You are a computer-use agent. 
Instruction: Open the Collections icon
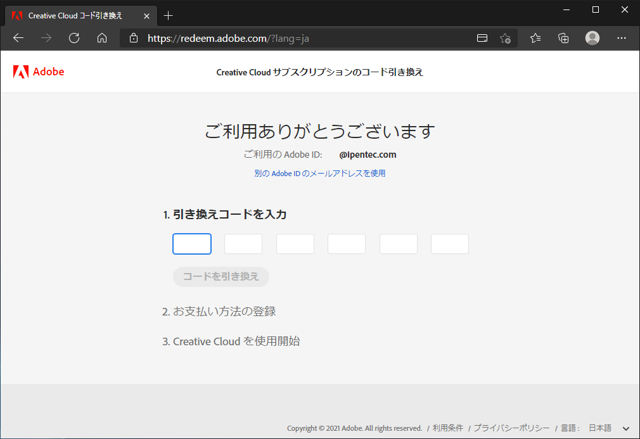[563, 38]
